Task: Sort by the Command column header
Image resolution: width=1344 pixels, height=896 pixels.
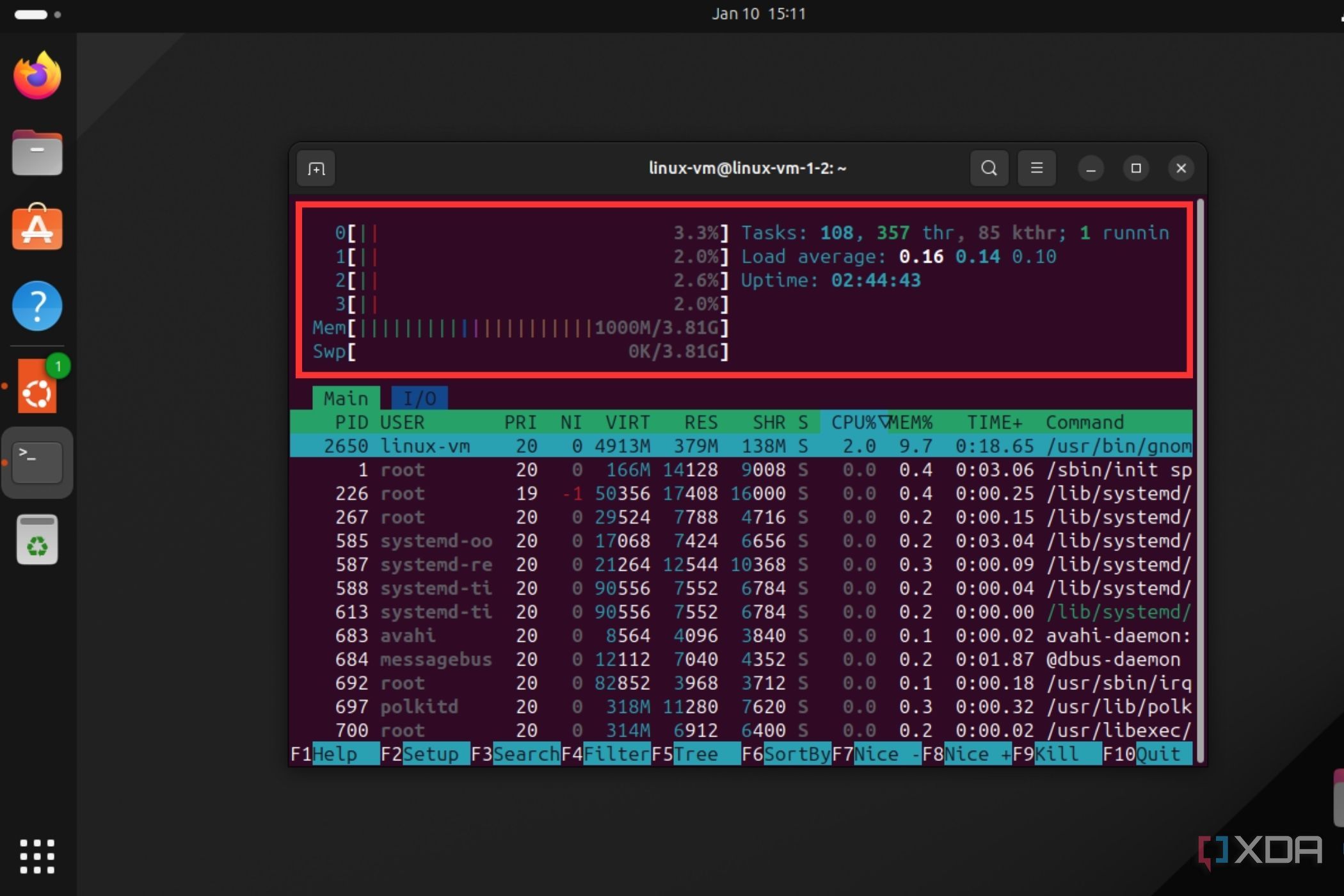Action: (1085, 422)
